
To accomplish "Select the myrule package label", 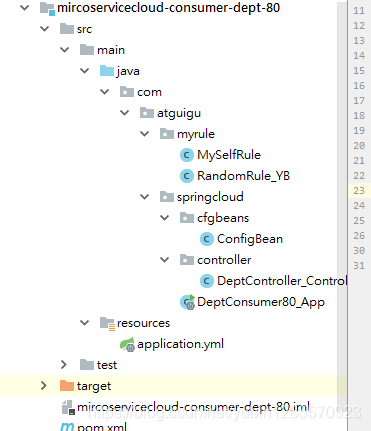I will coord(196,134).
